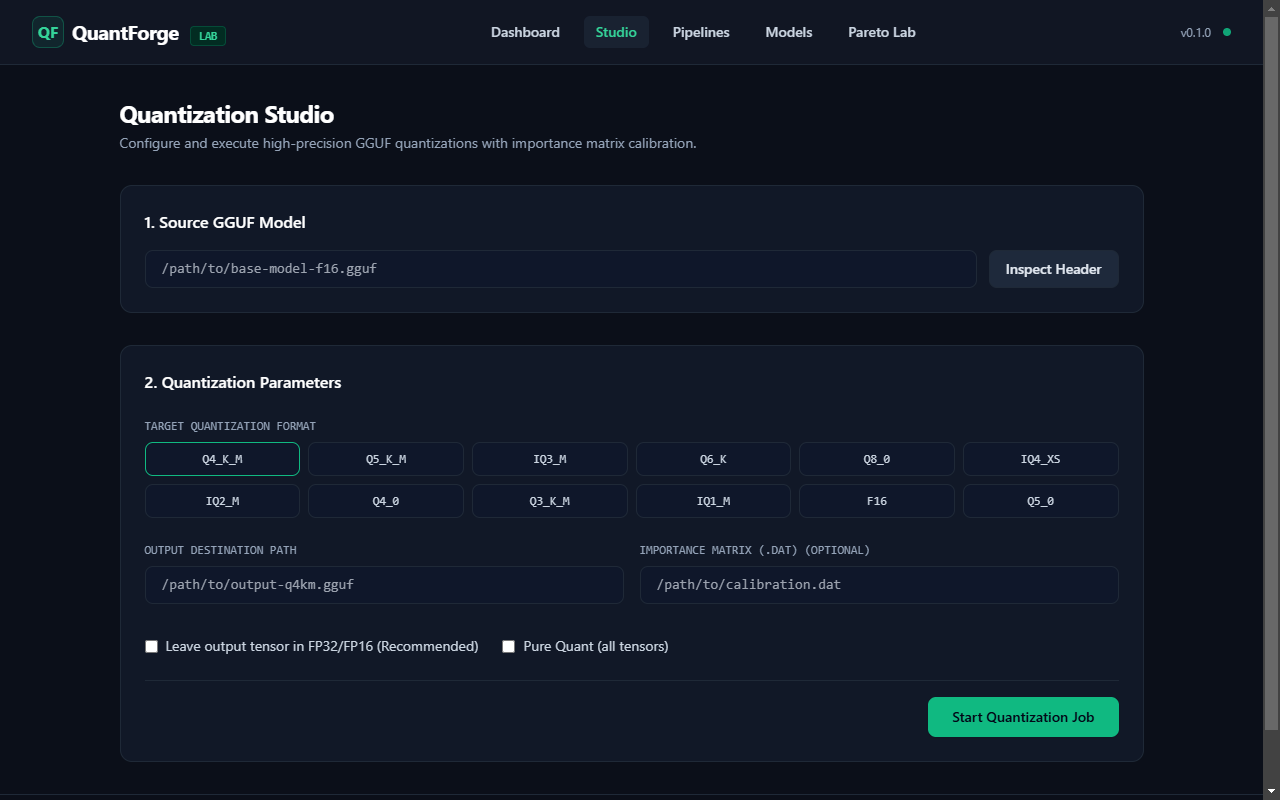Screen dimensions: 1280x800
Task: Select the Q4_K_M quantization format
Action: 222,459
